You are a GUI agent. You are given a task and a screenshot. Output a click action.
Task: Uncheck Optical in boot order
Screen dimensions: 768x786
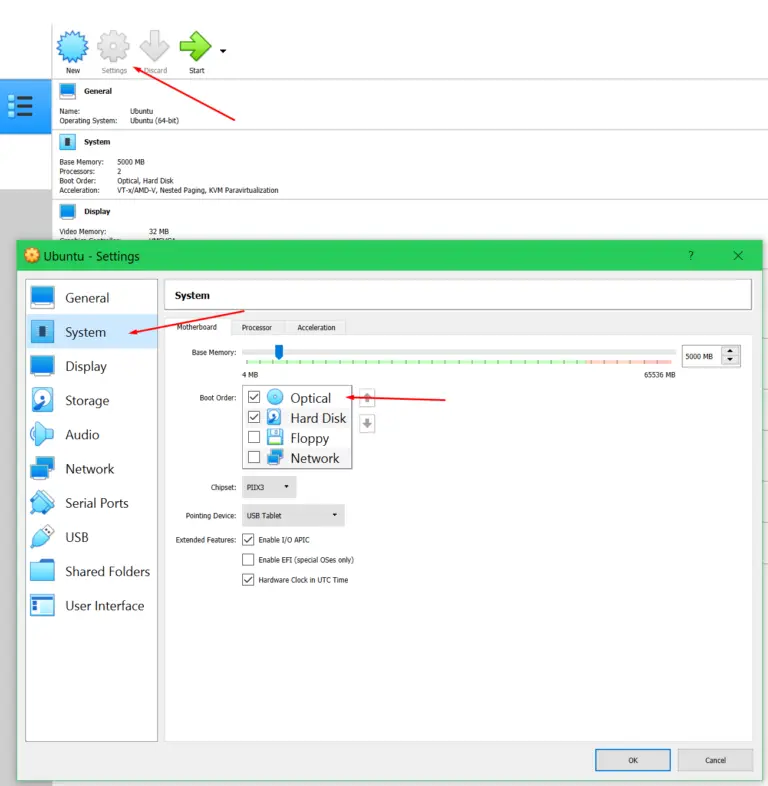coord(254,397)
